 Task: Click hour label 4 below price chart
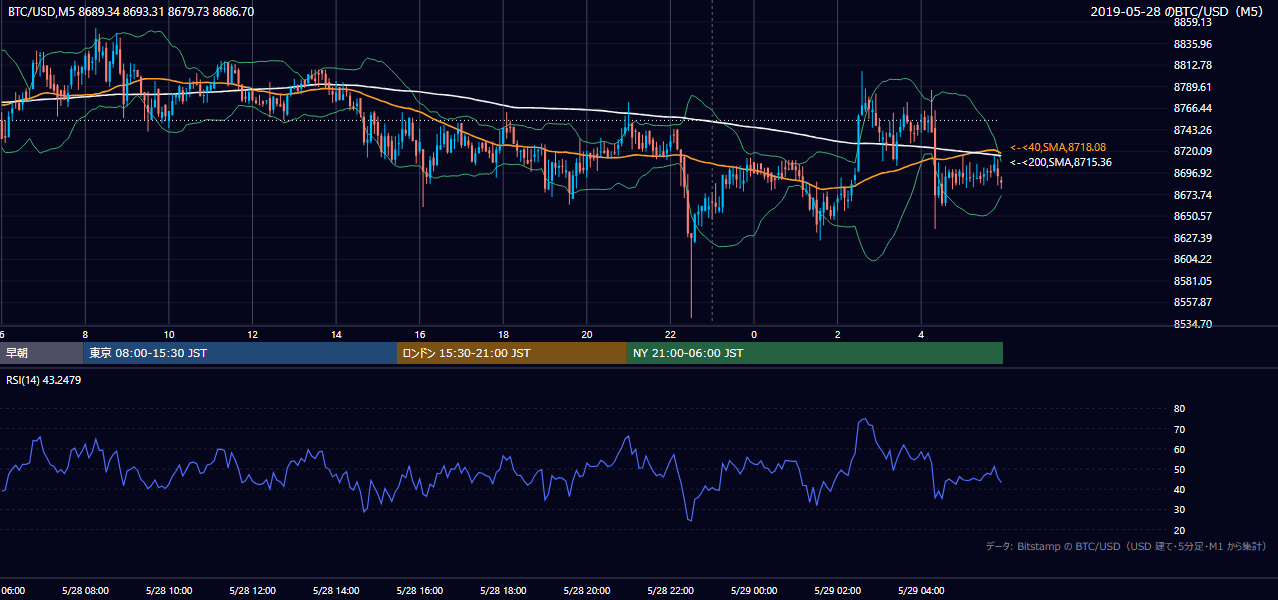pos(921,334)
